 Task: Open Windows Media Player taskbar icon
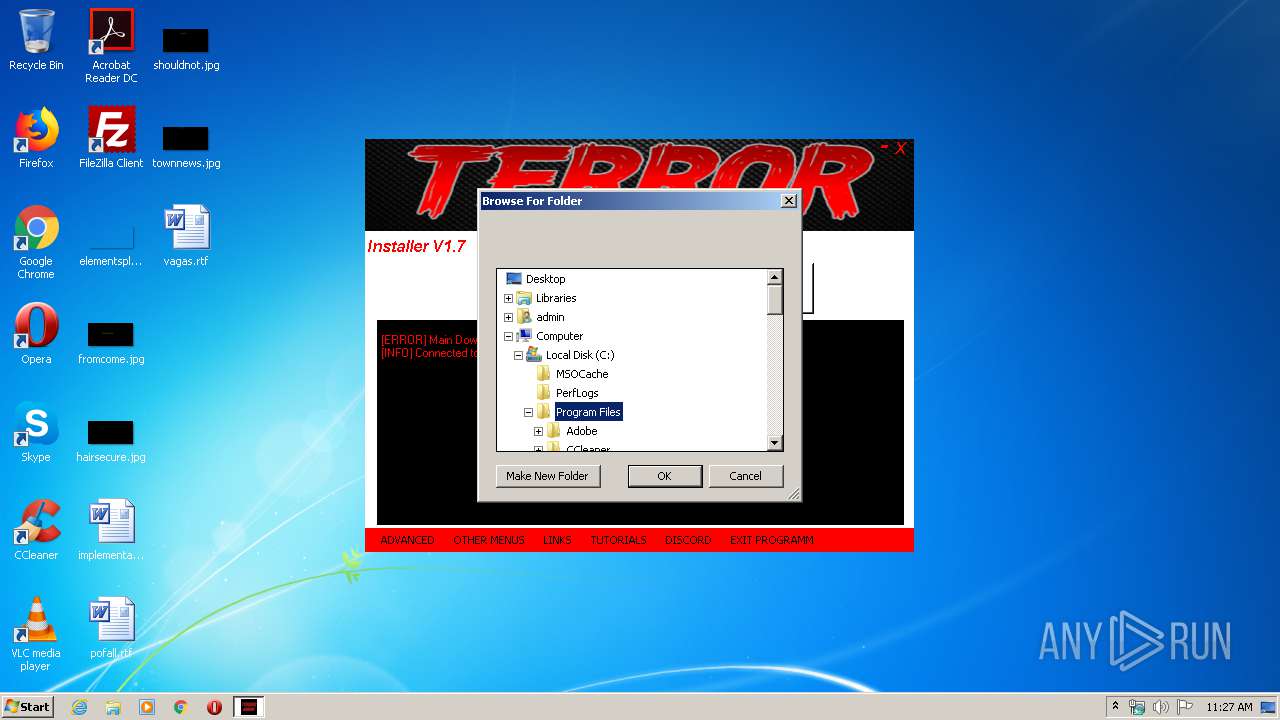coord(147,707)
